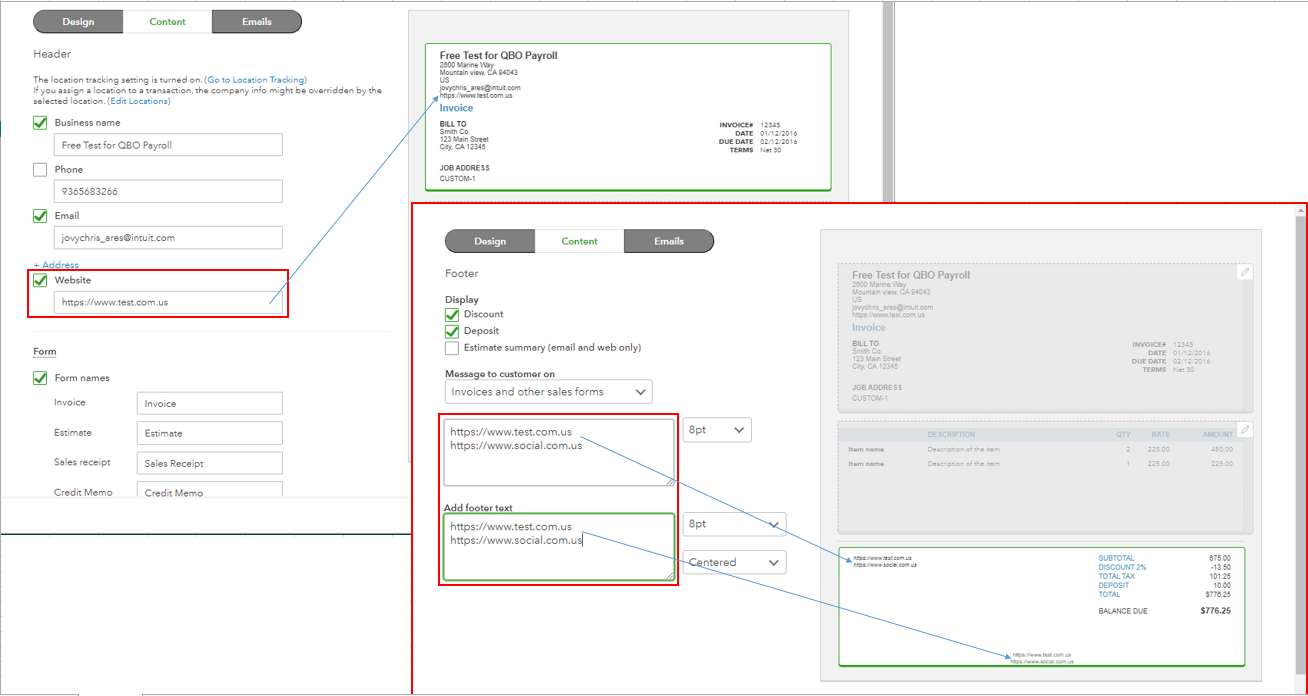Click inside the Add footer text box
Viewport: 1308px width, 696px height.
coord(558,547)
